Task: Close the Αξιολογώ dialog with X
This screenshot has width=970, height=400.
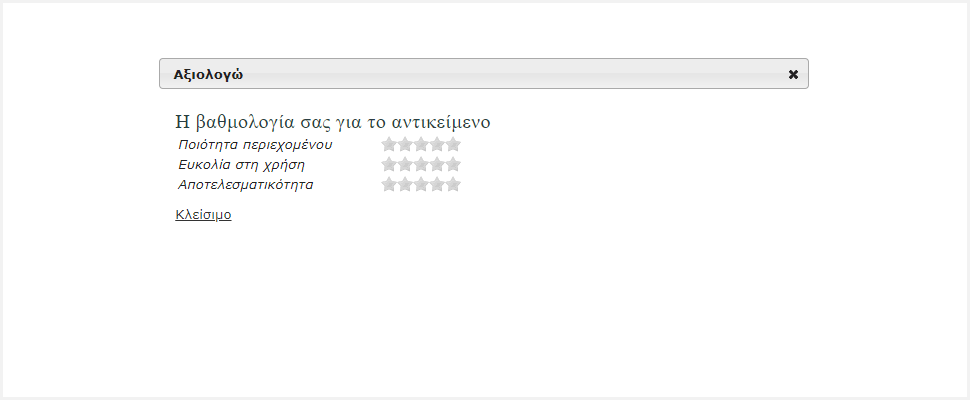Action: [793, 74]
